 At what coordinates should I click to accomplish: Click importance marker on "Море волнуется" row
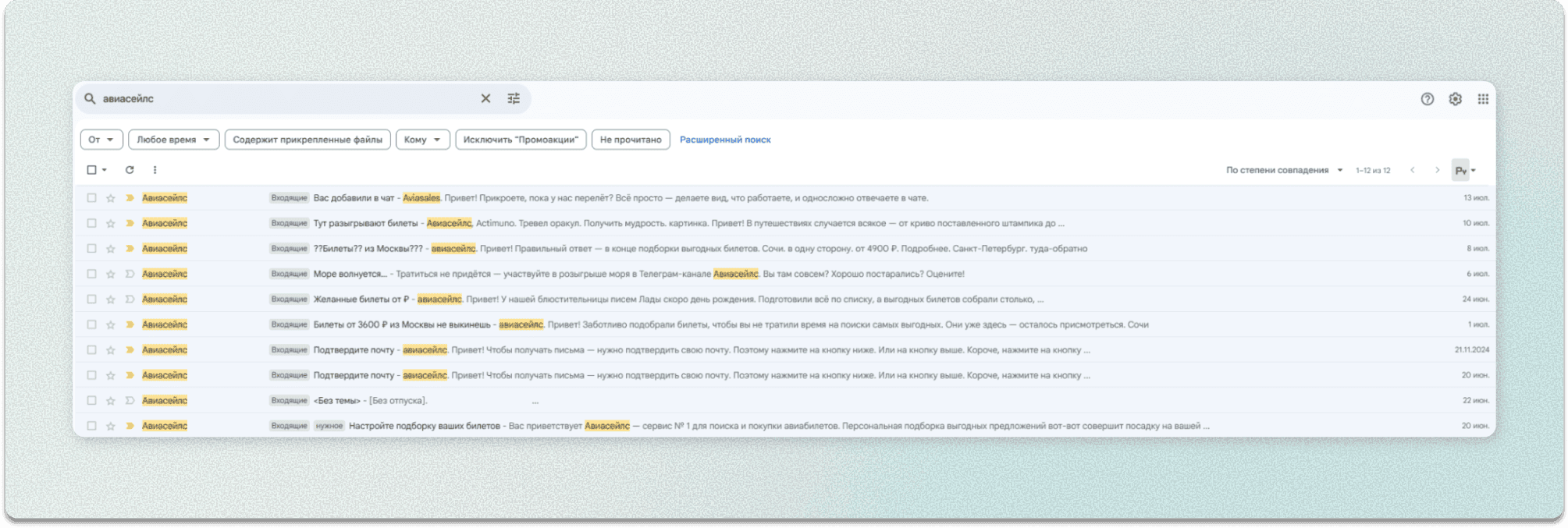coord(130,274)
